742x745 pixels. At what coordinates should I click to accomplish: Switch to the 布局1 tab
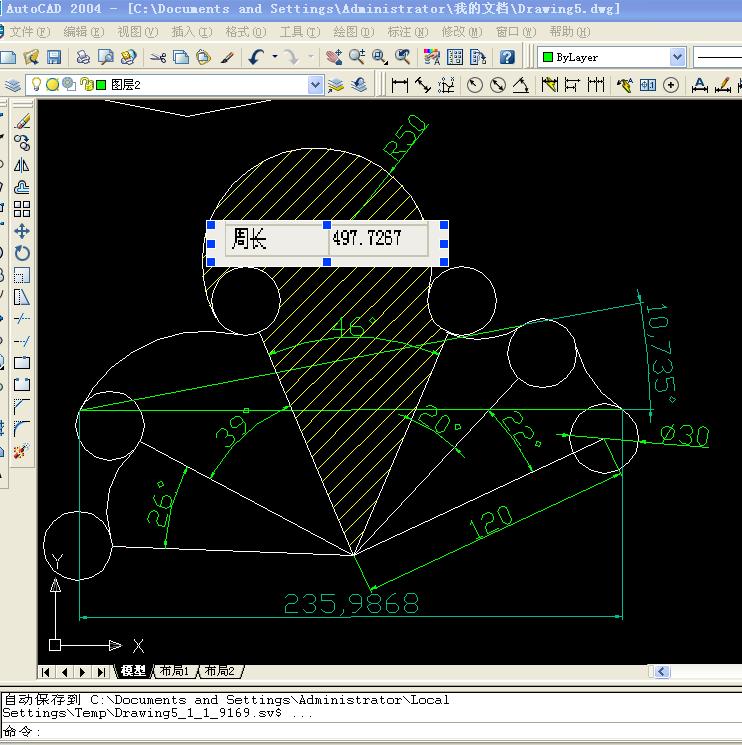174,671
